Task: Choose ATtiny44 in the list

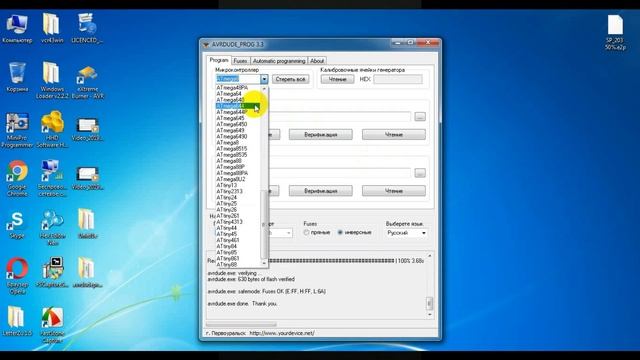Action: tap(238, 228)
